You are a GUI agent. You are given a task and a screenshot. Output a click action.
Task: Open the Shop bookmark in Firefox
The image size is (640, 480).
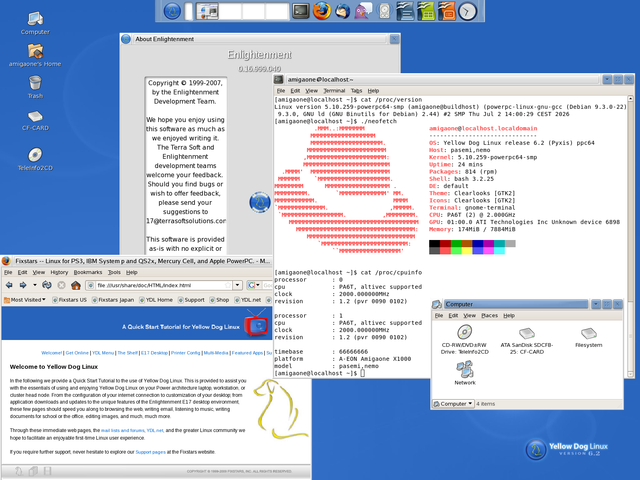[219, 300]
